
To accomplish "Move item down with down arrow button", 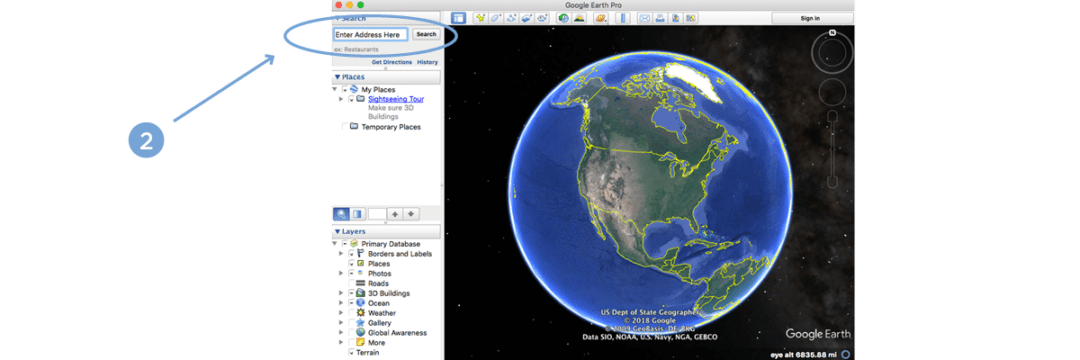I will [411, 214].
